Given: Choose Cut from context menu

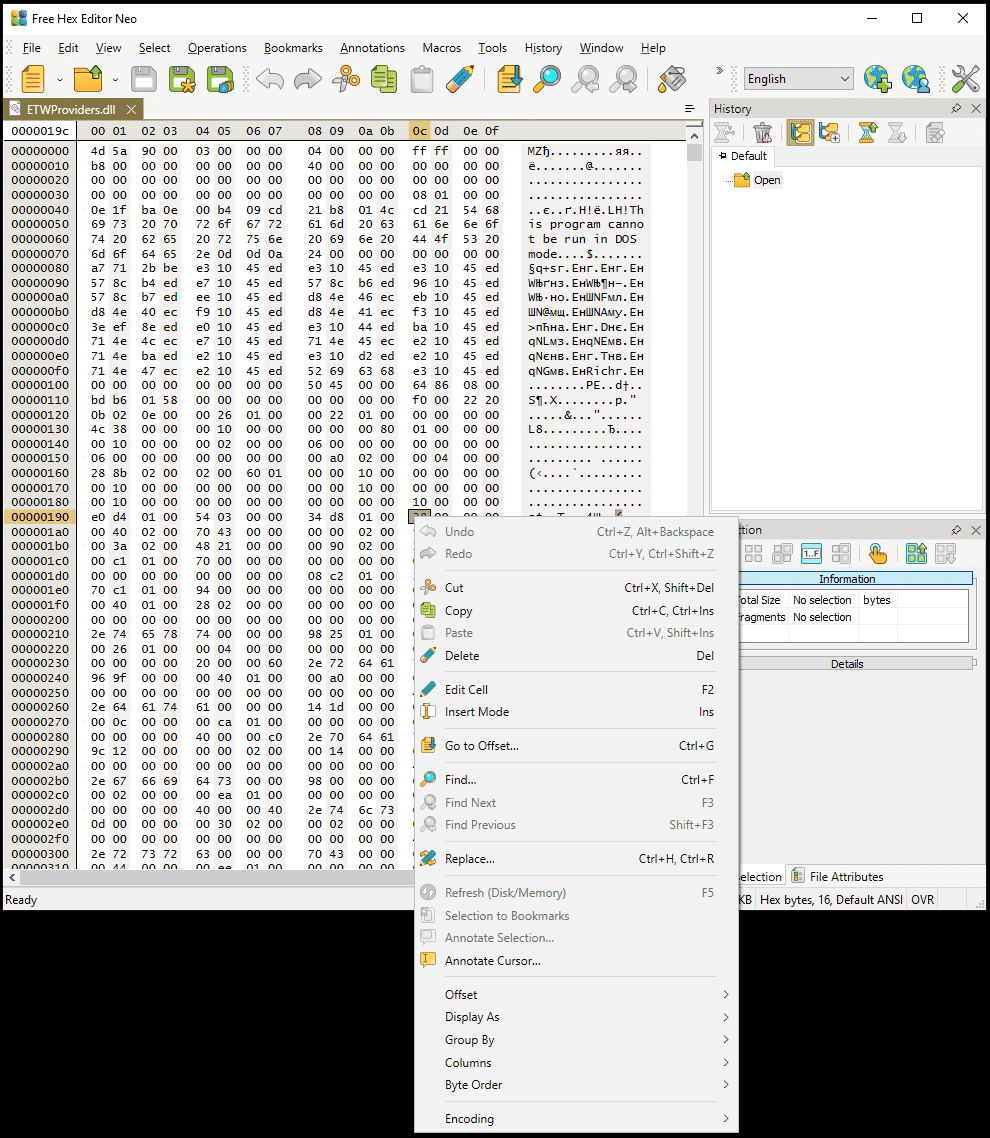Looking at the screenshot, I should [x=576, y=588].
